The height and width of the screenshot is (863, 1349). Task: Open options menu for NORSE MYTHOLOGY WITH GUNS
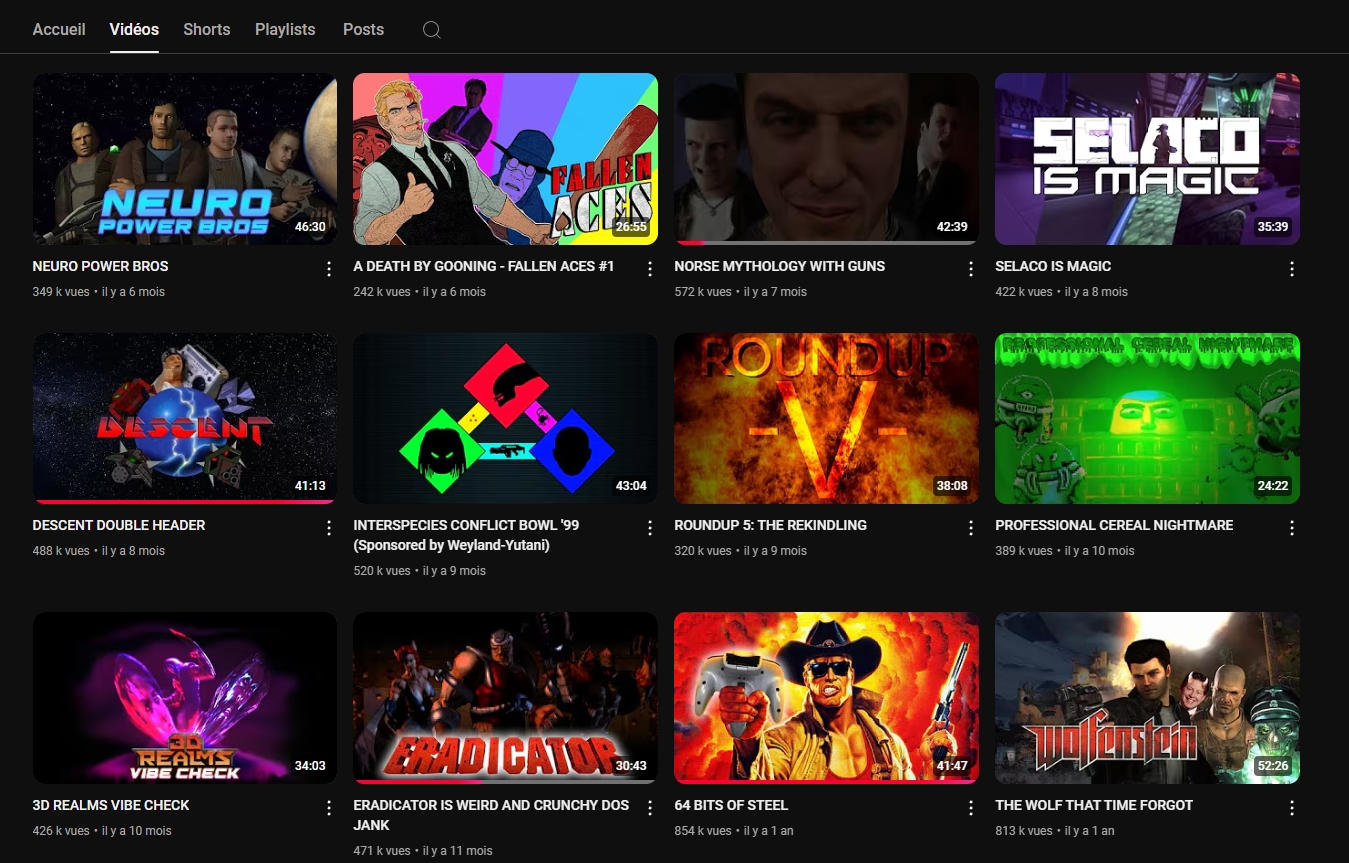tap(971, 269)
